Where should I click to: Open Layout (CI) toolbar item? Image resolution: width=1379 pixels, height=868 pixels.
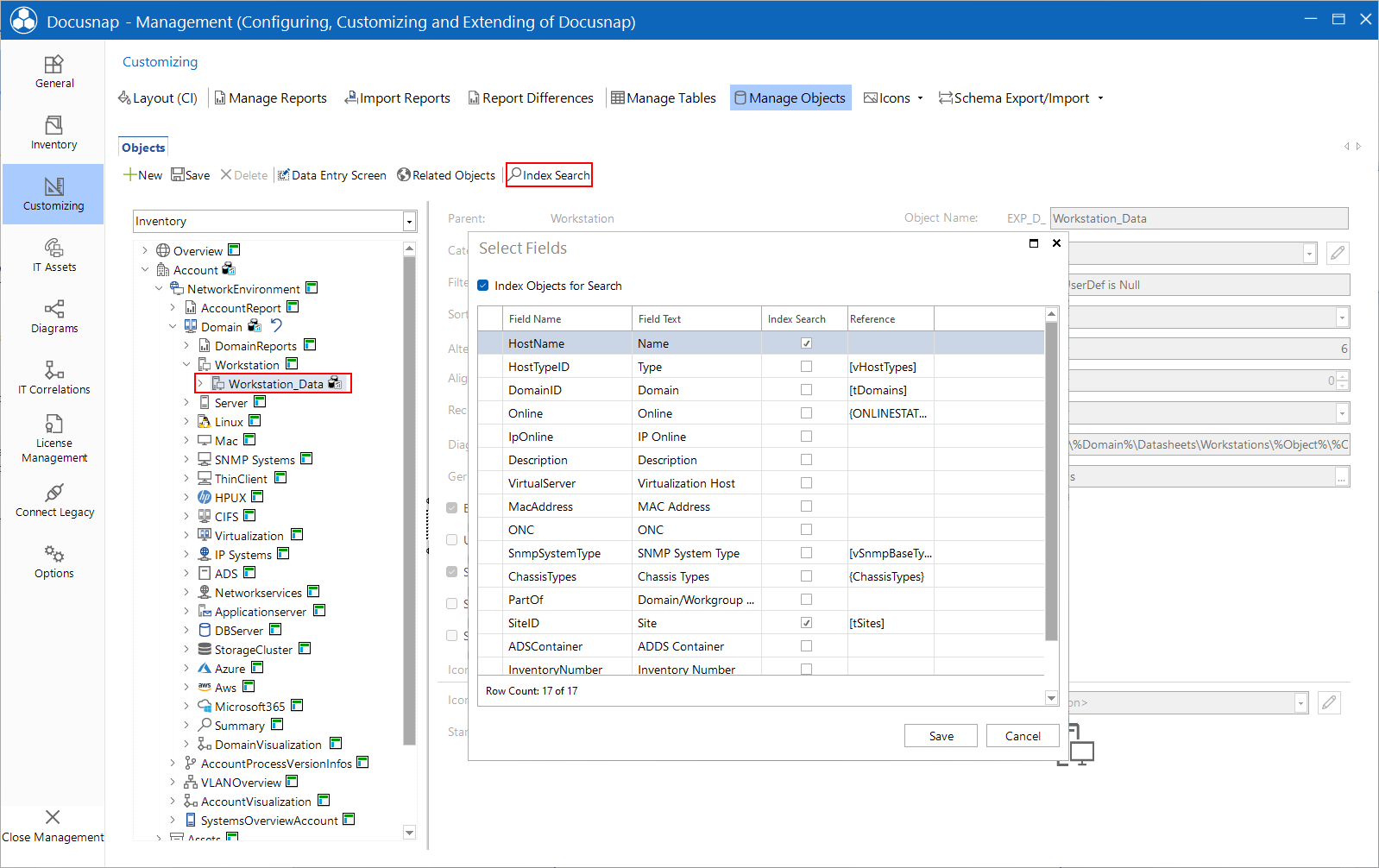tap(158, 98)
